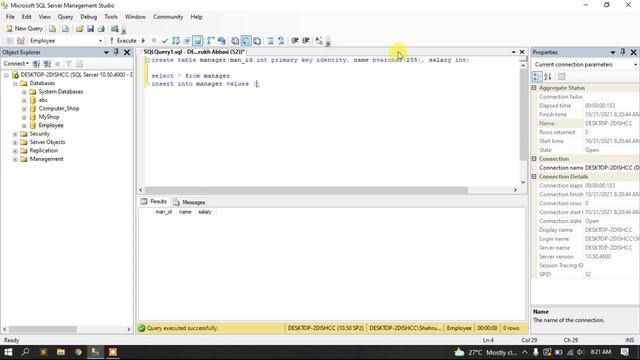Open File Explorer from the taskbar
Image resolution: width=640 pixels, height=360 pixels.
coord(61,352)
